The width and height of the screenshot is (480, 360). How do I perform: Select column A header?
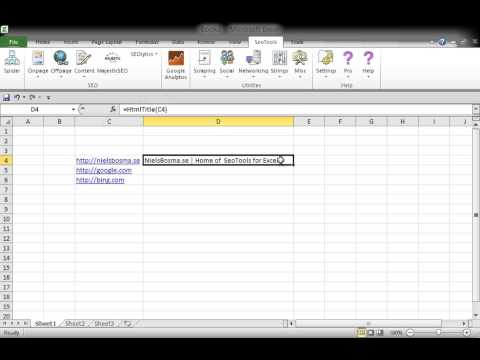click(x=28, y=122)
